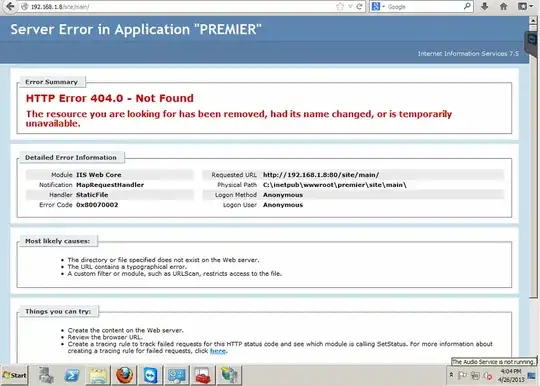Screen dimensions: 540x386
Task: Launch Server Manager from the taskbar
Action: coord(46,375)
